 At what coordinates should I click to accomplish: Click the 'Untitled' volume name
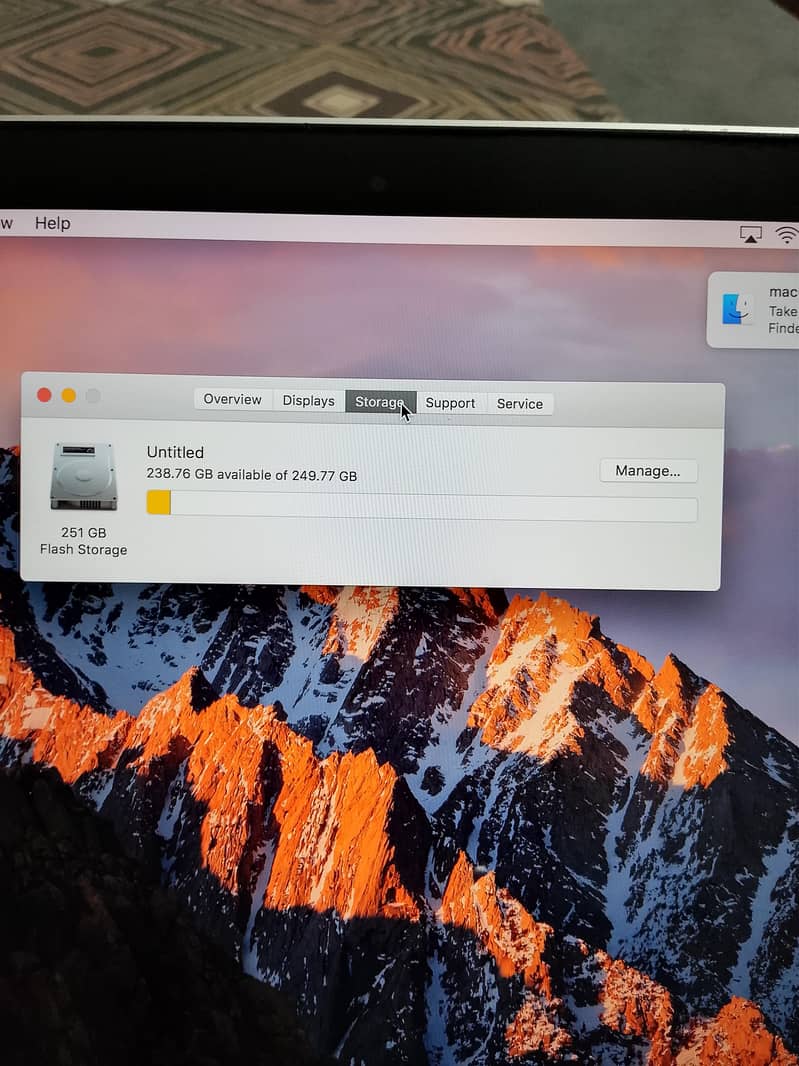point(175,452)
